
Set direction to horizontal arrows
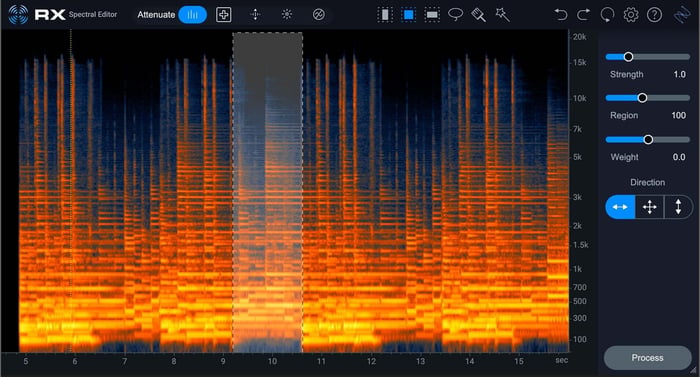(620, 207)
